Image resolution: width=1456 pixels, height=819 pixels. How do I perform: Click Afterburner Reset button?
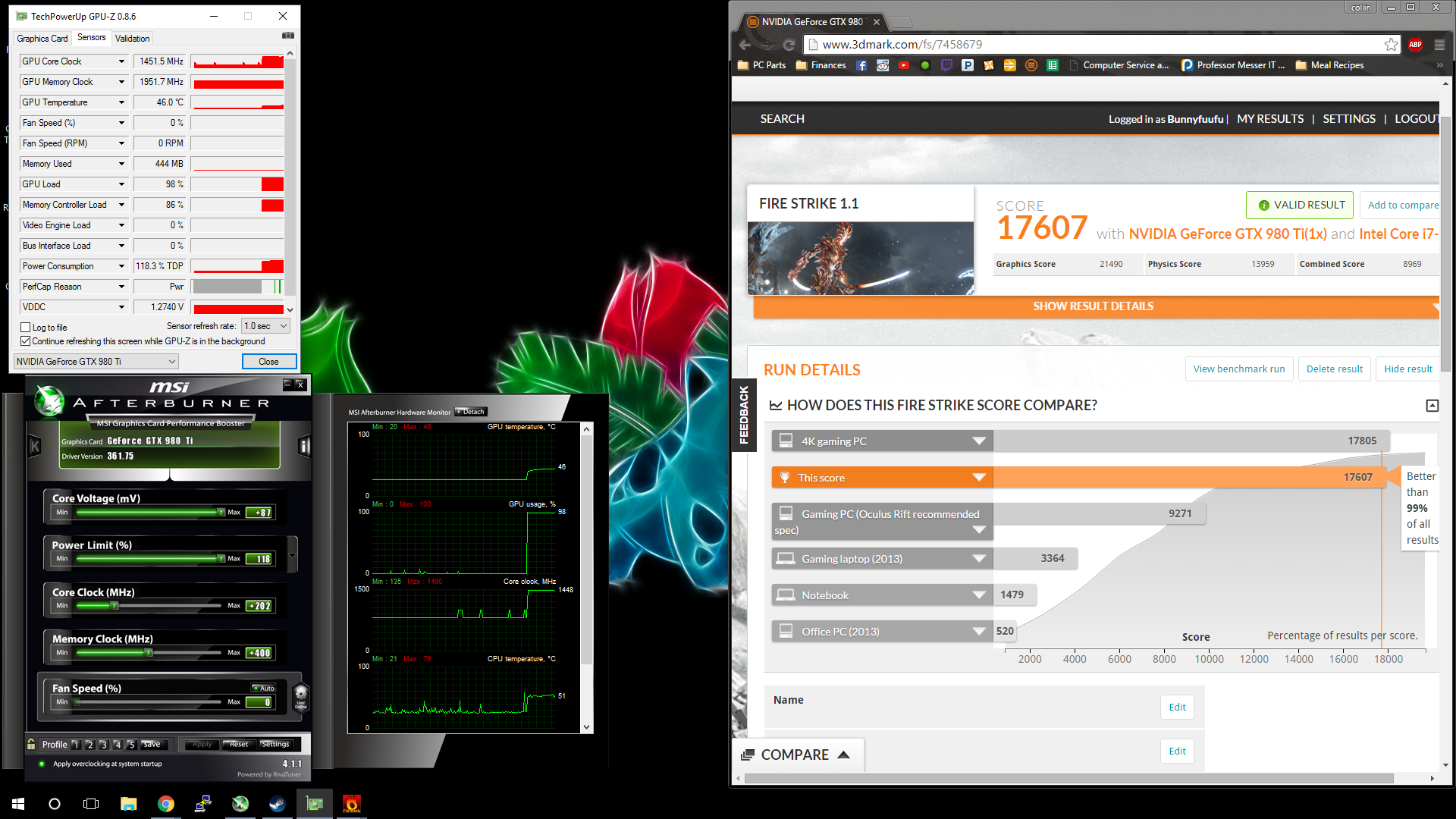pyautogui.click(x=239, y=745)
